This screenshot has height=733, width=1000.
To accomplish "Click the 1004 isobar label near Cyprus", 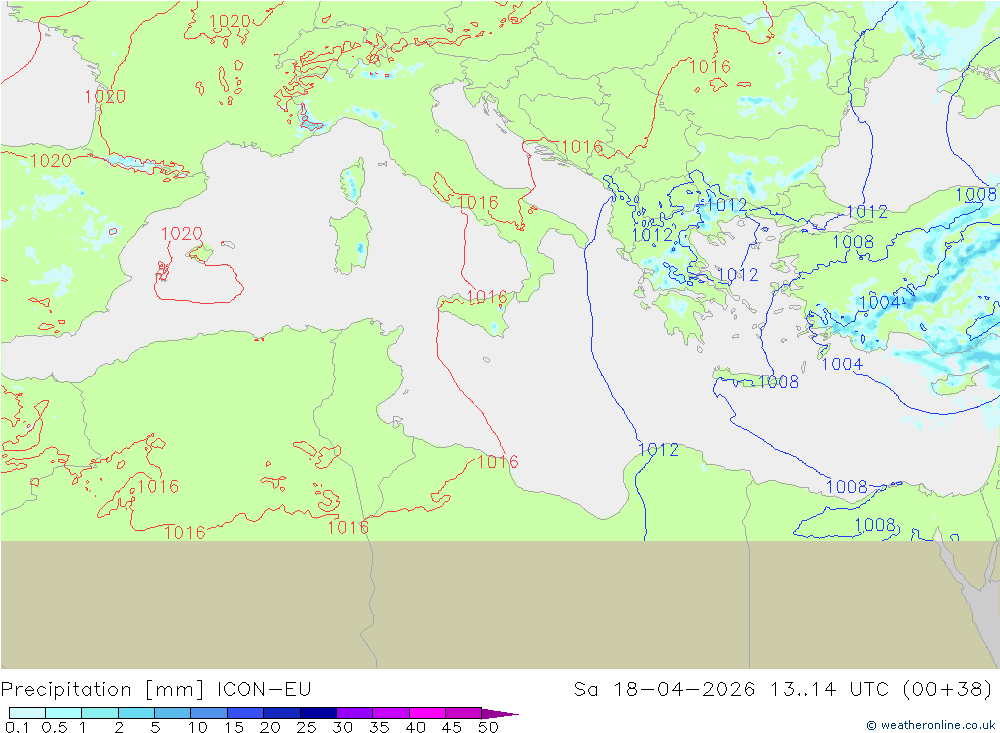I will click(x=842, y=364).
